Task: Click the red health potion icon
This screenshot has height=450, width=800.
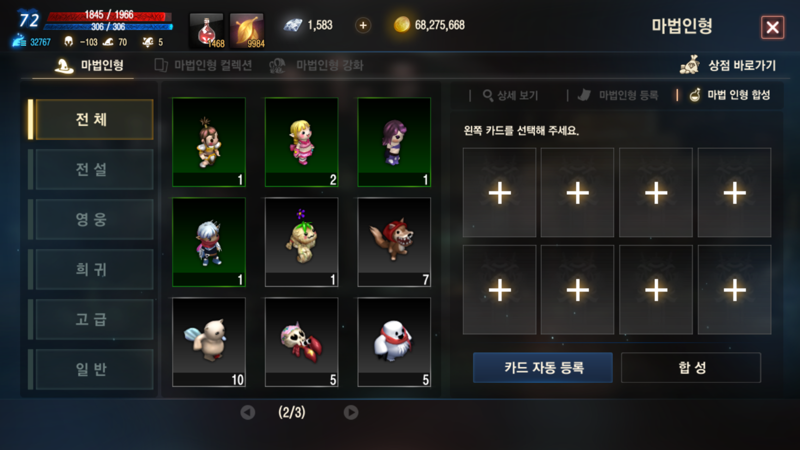Action: [x=207, y=31]
